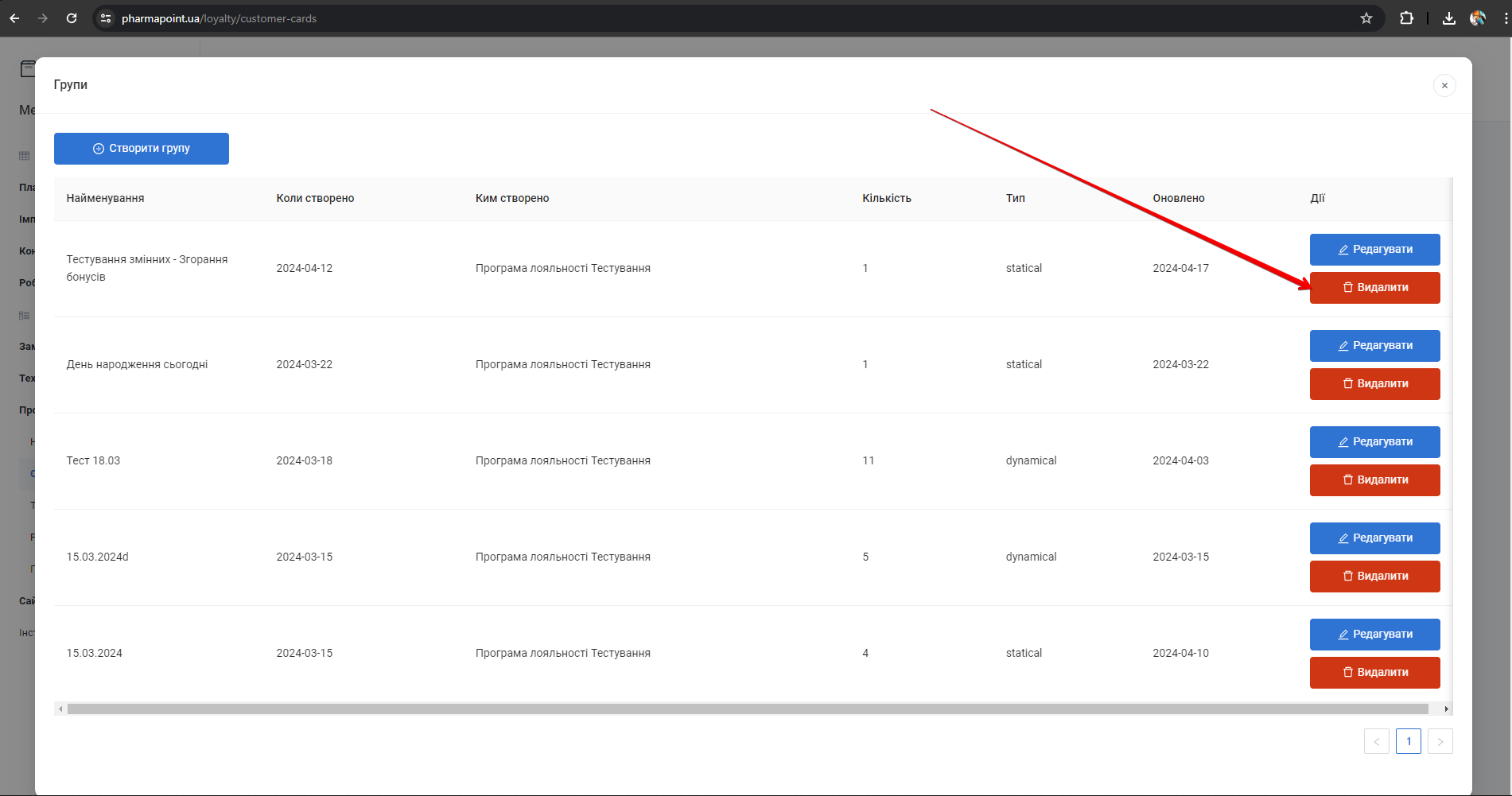Close the Групи modal dialog
Image resolution: width=1512 pixels, height=796 pixels.
(1444, 86)
